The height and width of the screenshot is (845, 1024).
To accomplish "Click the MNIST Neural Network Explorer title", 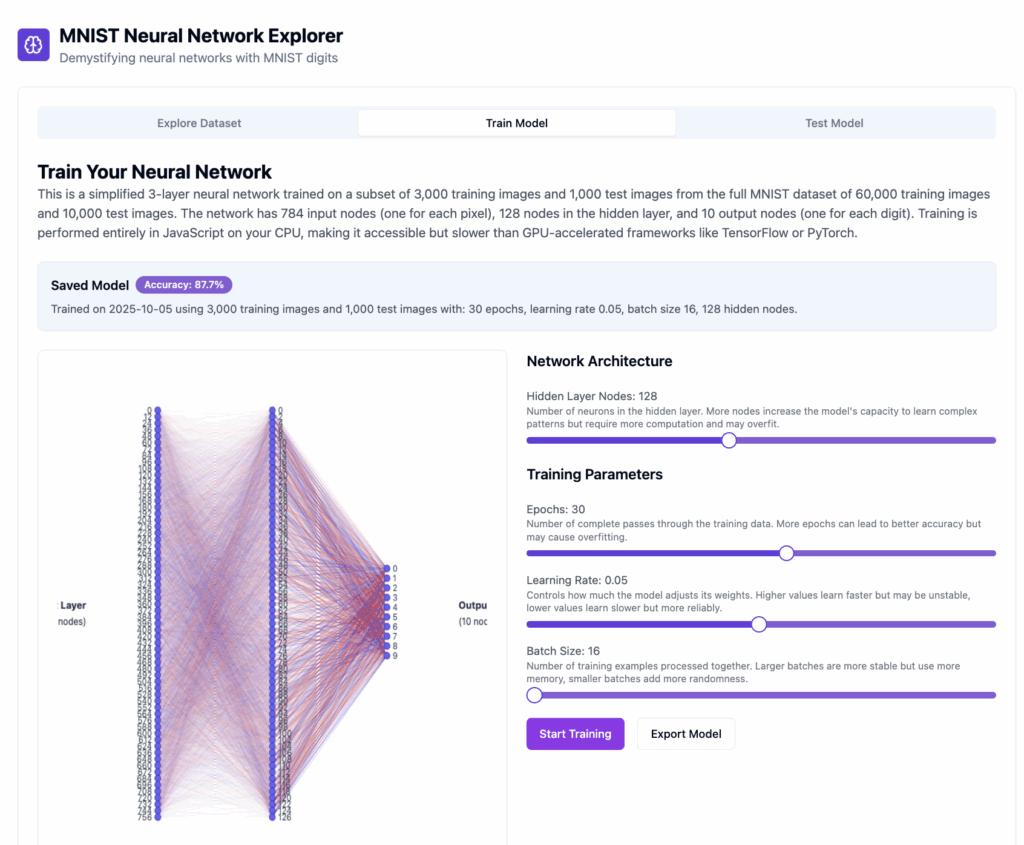I will click(201, 36).
